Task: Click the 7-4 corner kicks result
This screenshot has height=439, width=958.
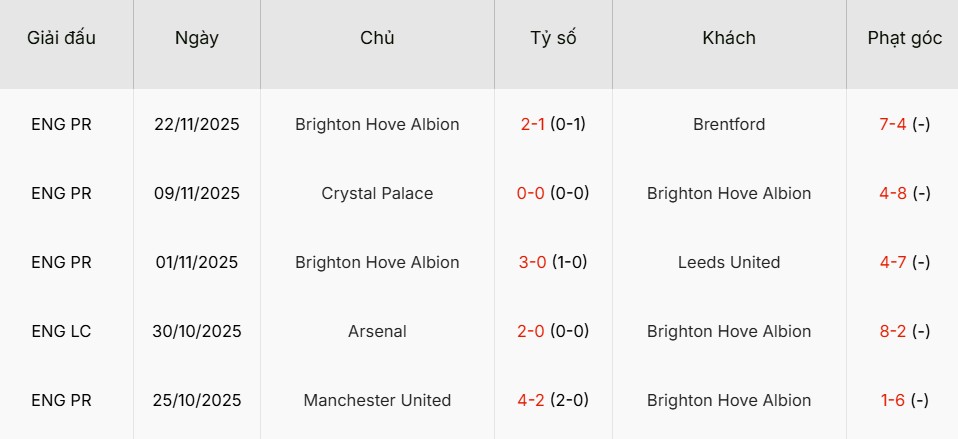Action: [x=893, y=125]
